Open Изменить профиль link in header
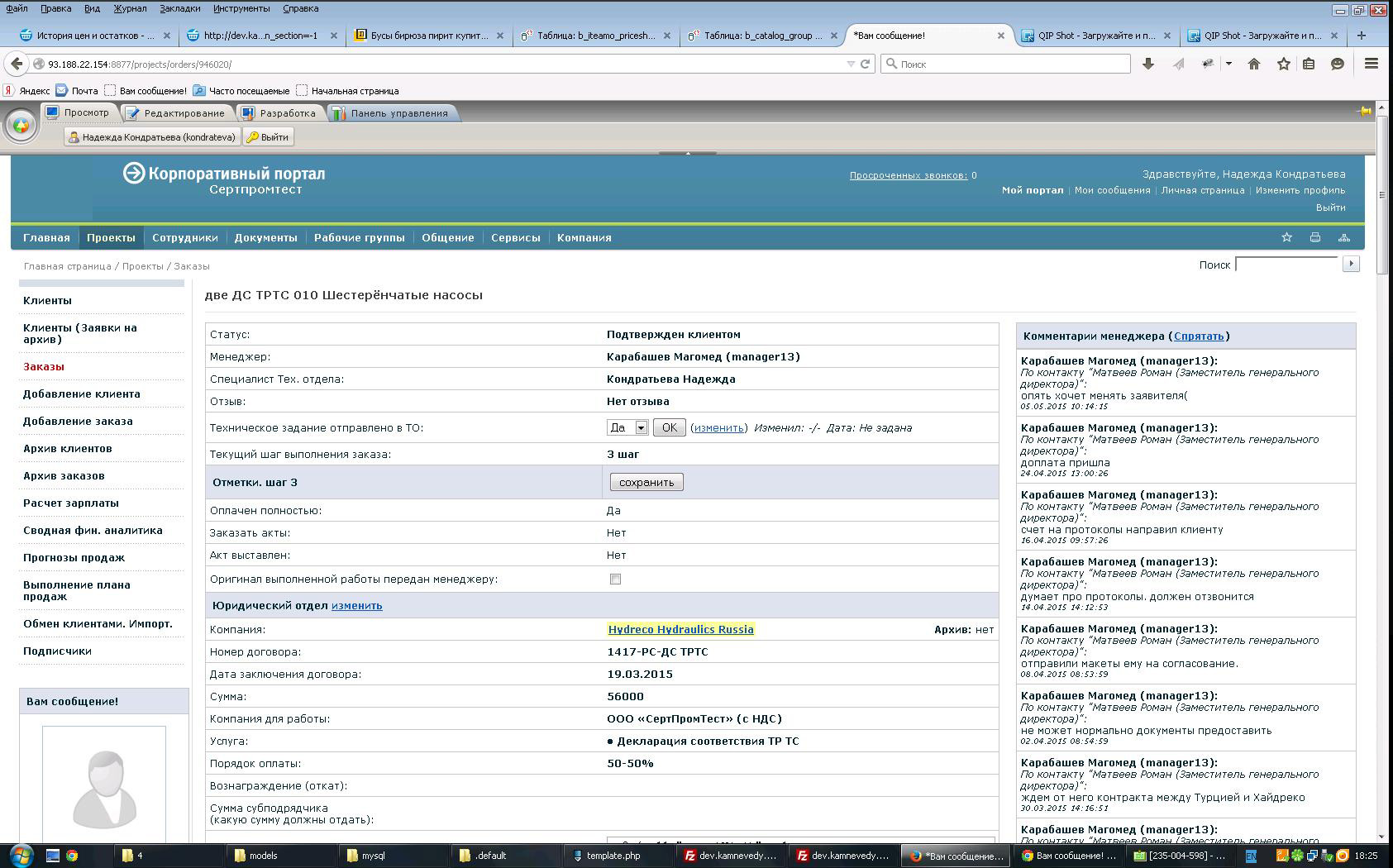1393x868 pixels. (x=1300, y=190)
